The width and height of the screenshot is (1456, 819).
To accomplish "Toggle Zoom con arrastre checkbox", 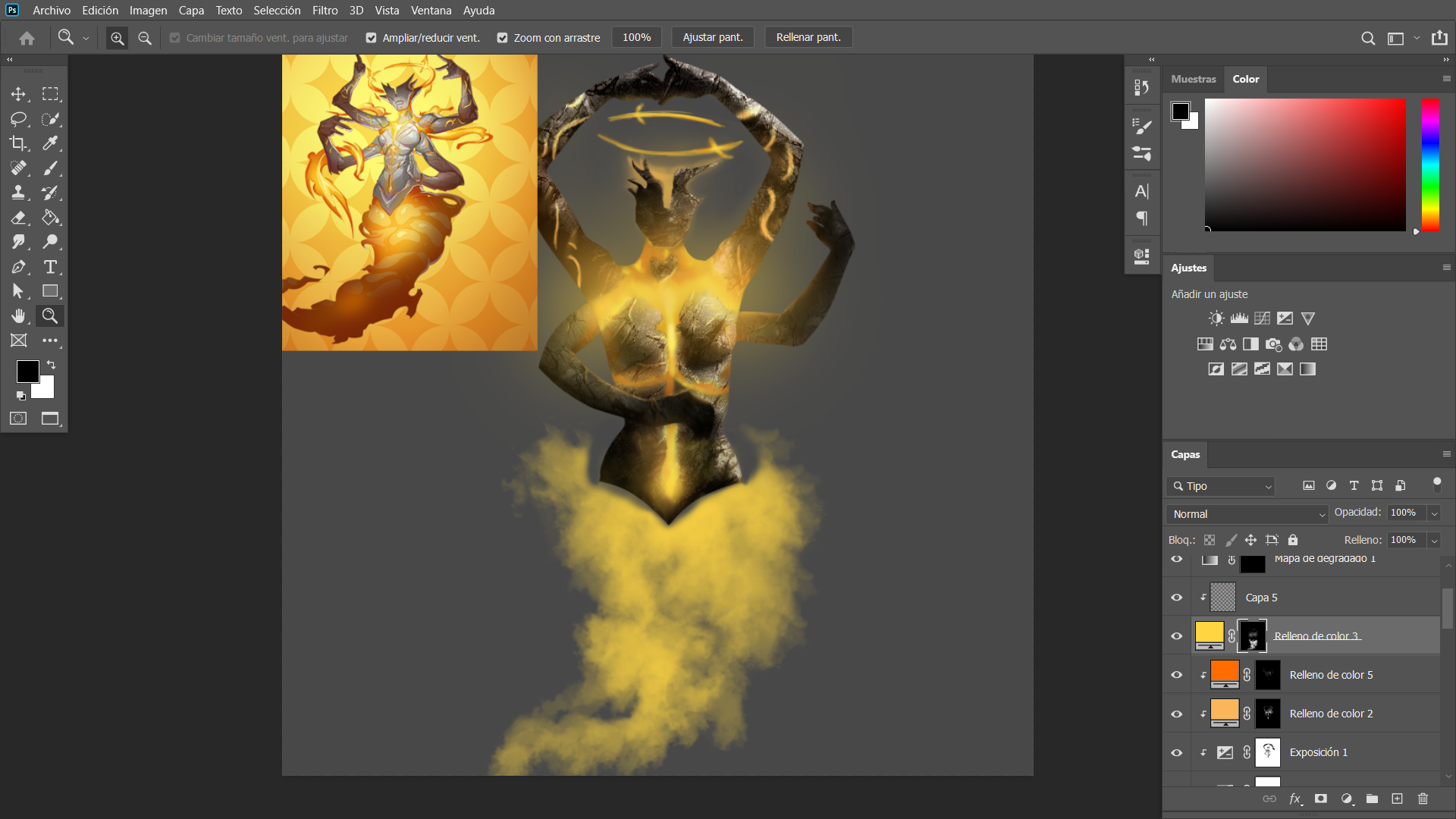I will pos(502,38).
